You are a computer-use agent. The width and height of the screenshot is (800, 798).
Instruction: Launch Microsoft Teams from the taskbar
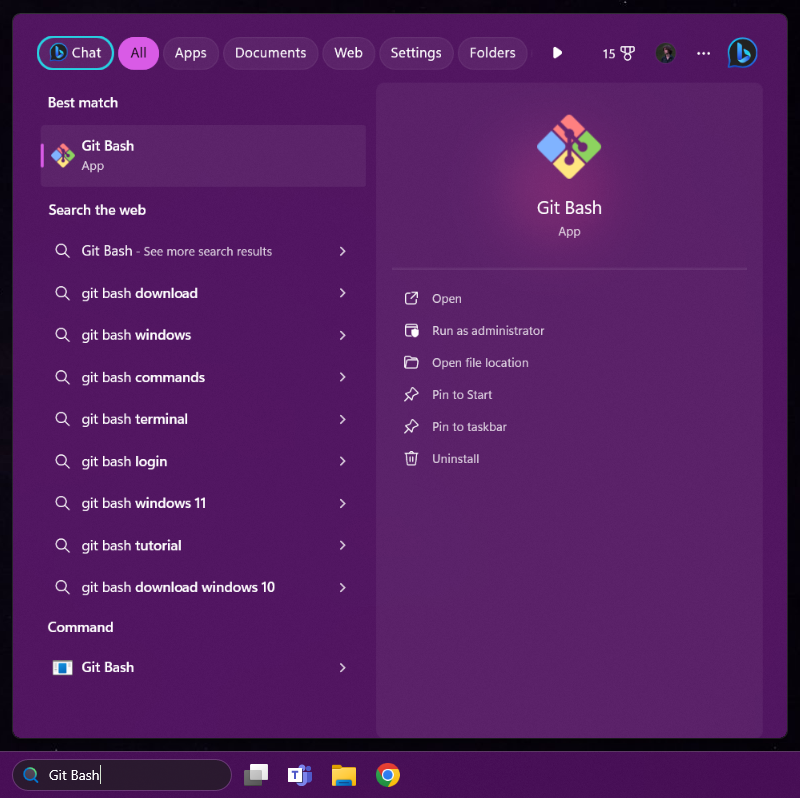(x=299, y=775)
